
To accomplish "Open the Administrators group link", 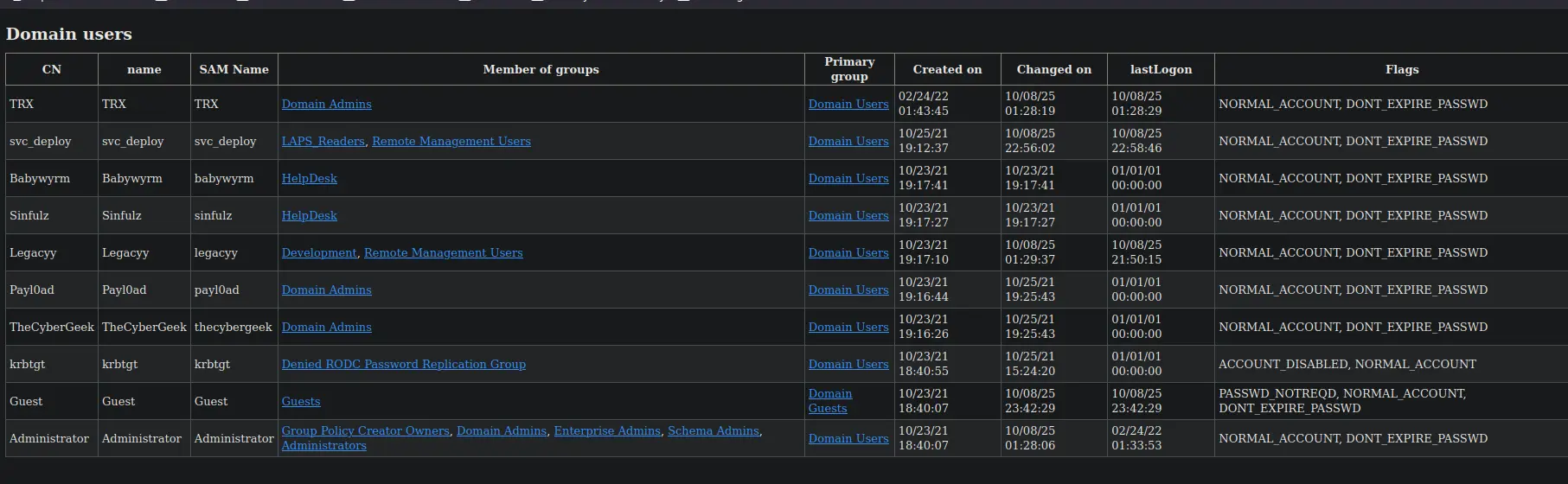I will [323, 445].
